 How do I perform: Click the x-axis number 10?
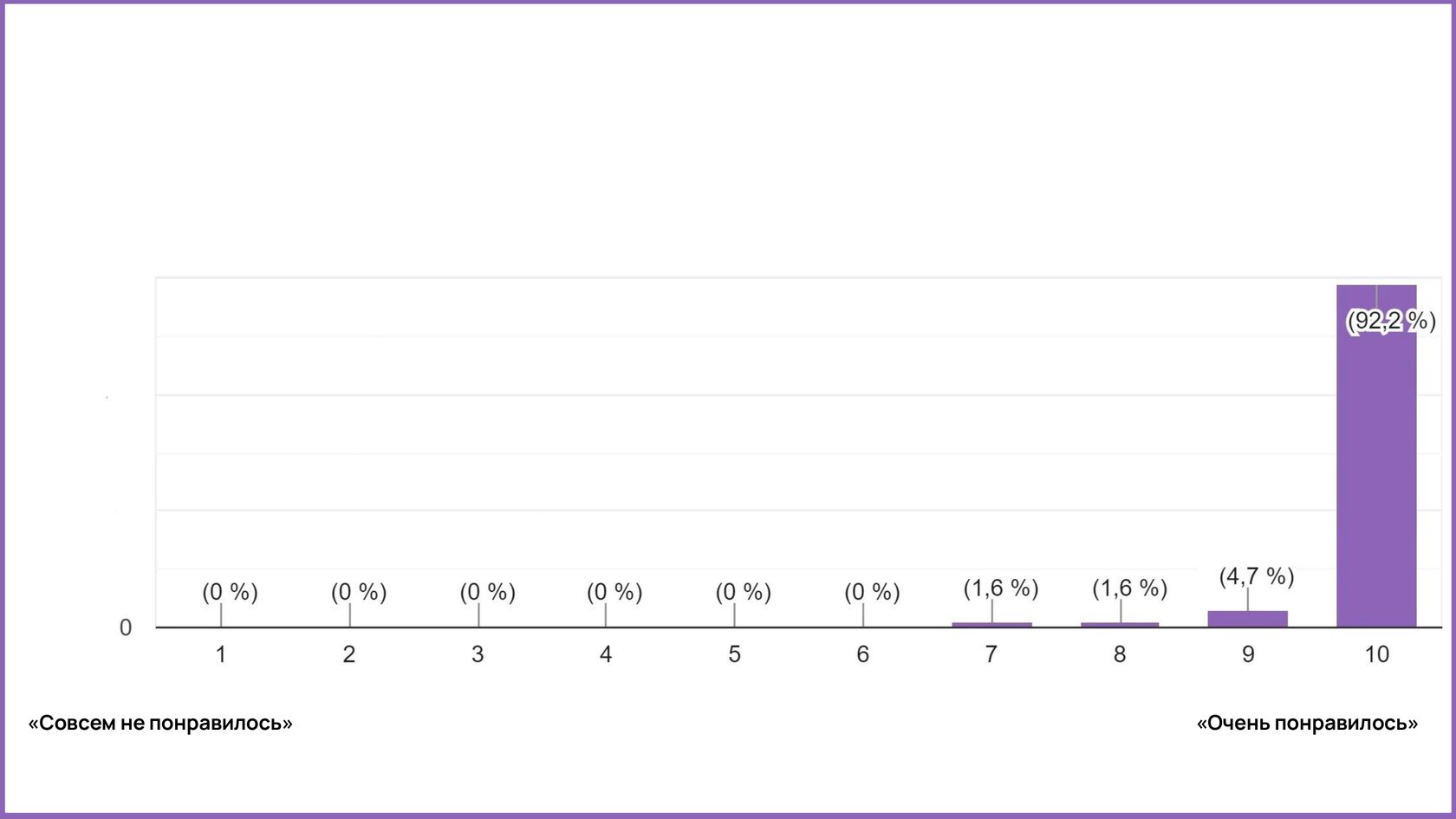coord(1376,654)
